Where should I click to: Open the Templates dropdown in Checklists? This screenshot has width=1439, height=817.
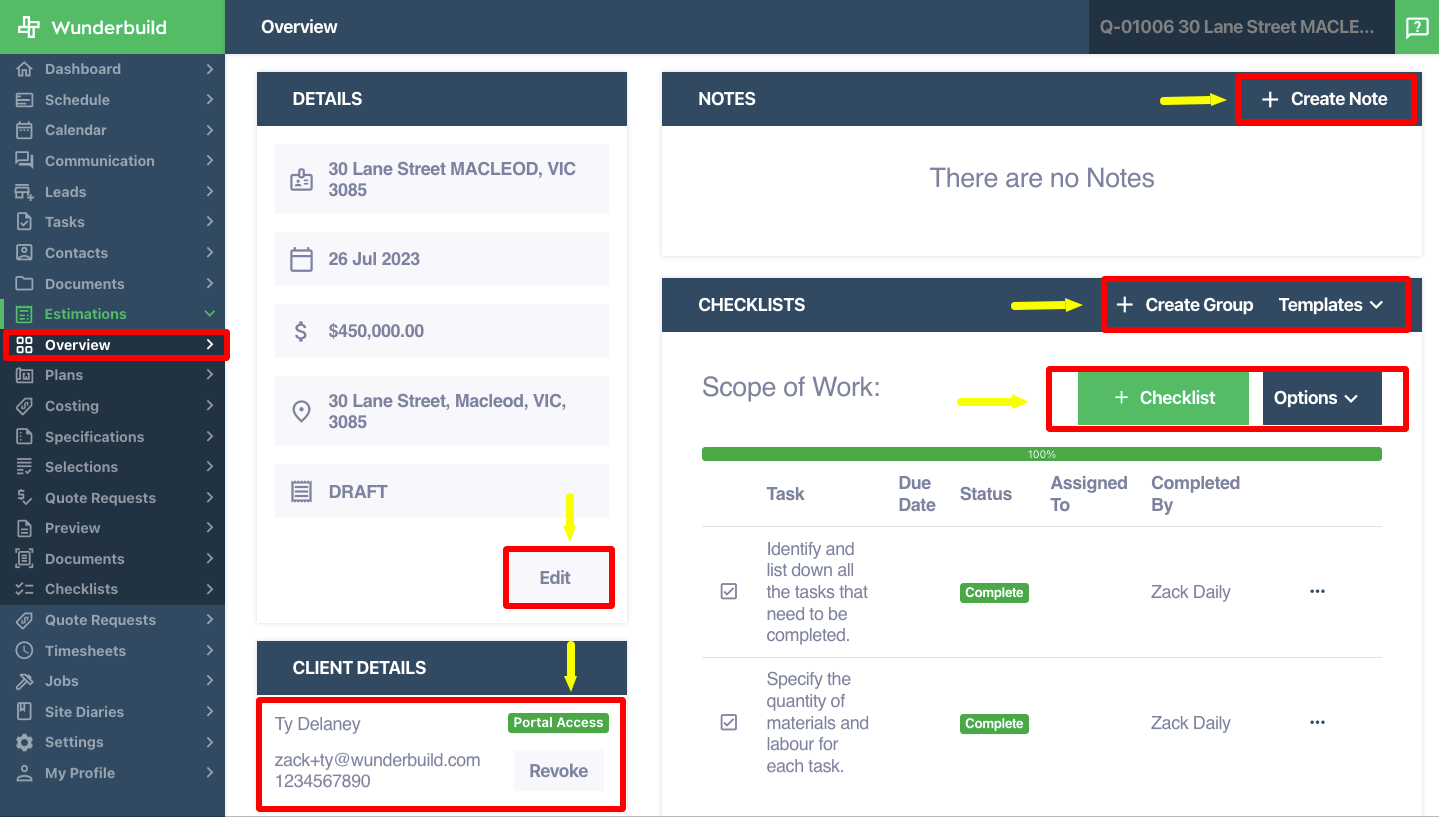coord(1331,305)
